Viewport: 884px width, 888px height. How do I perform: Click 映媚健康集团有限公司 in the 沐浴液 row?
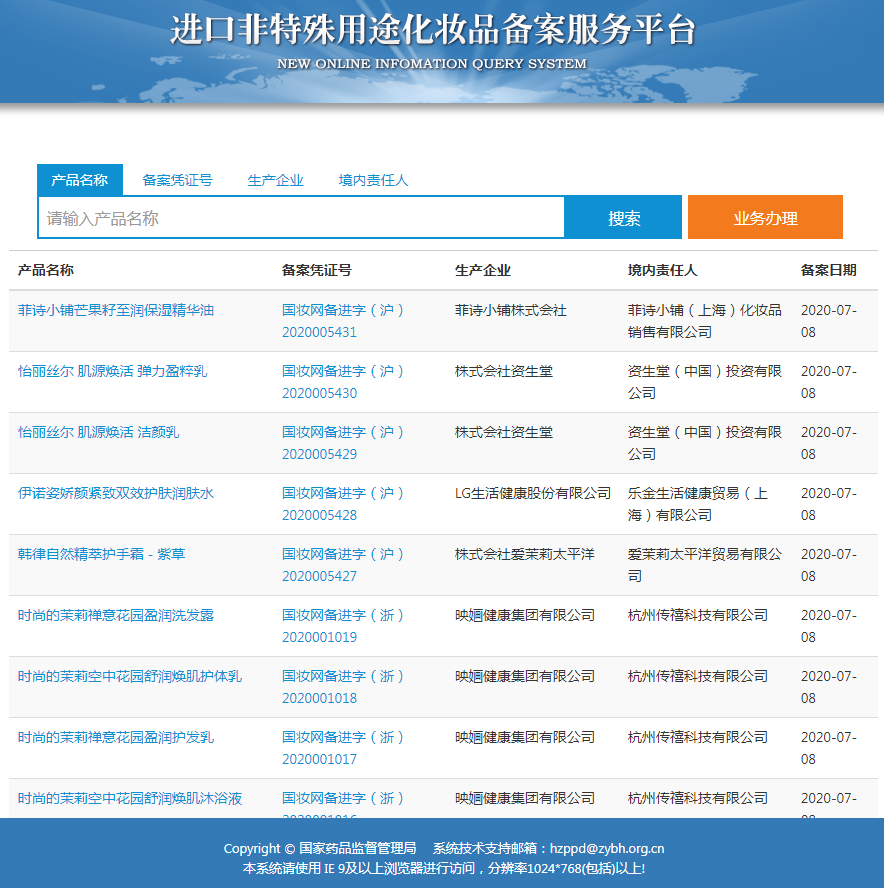[x=525, y=799]
